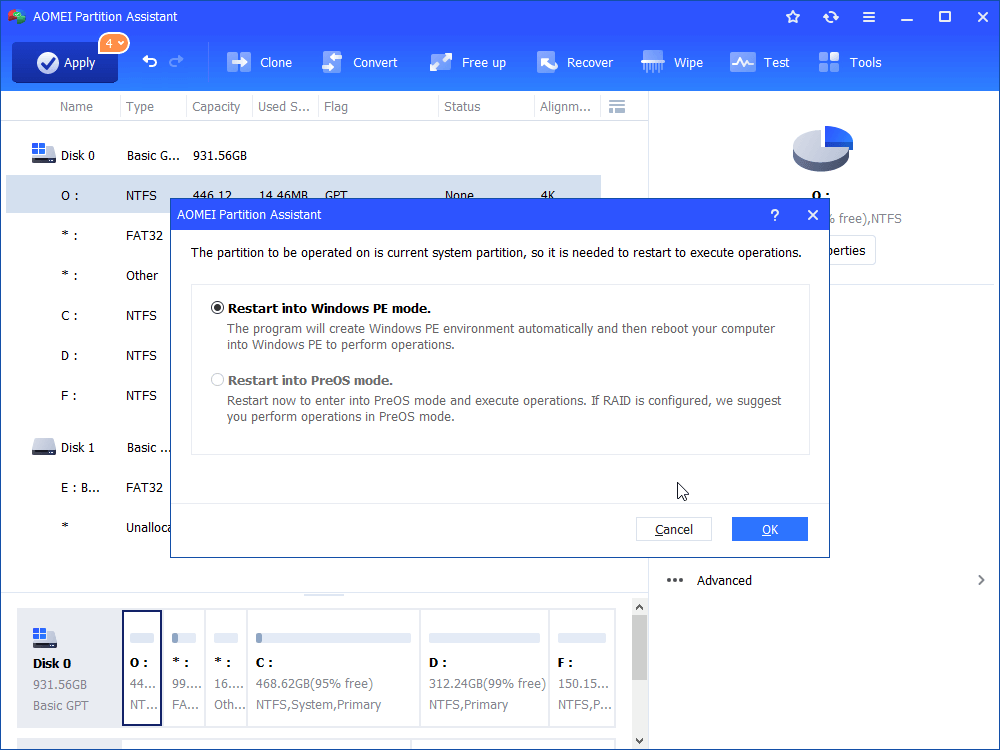Click the AOMEI app logo icon
1000x750 pixels.
[17, 17]
